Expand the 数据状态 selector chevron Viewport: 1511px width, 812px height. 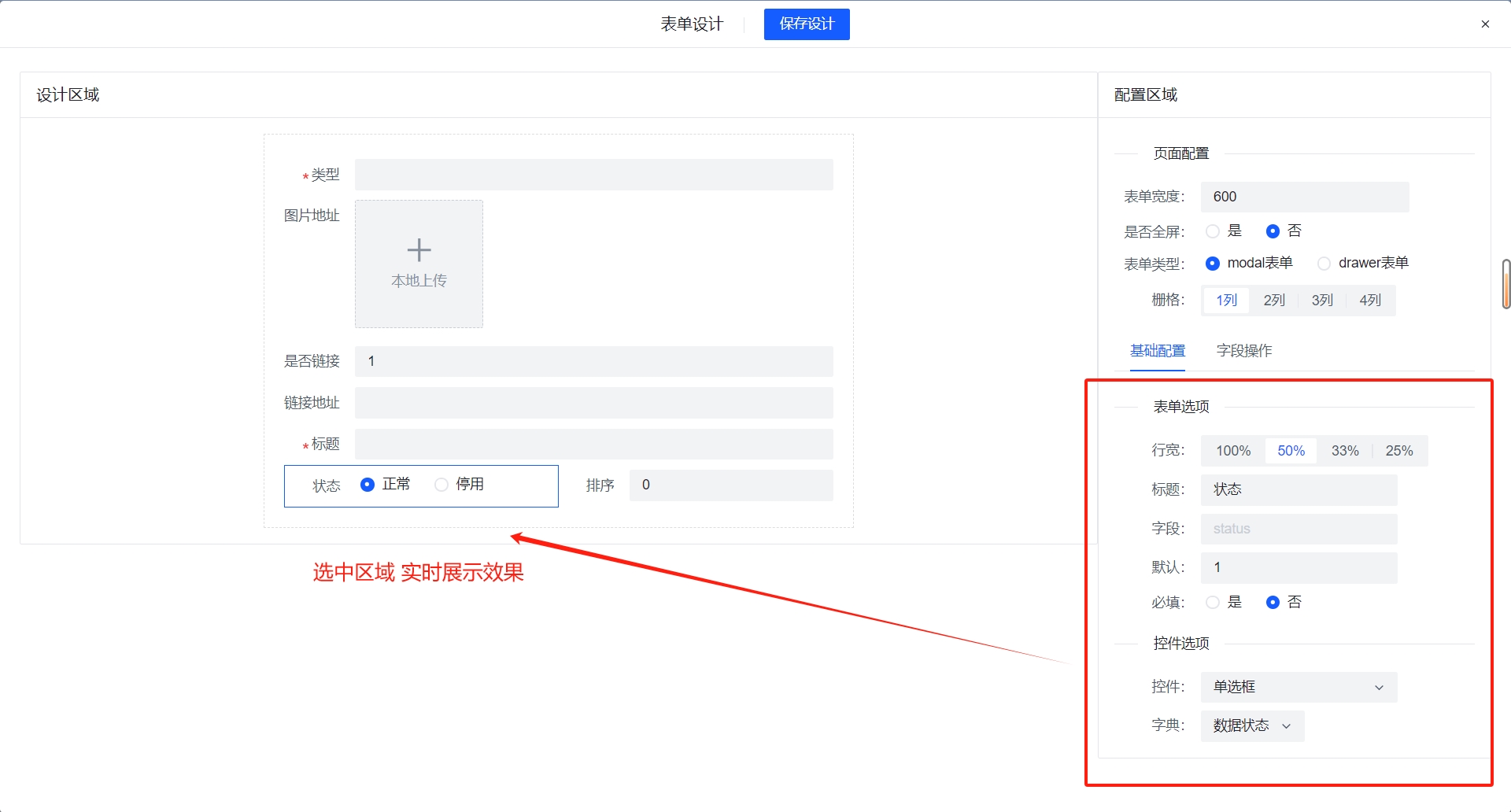[1286, 725]
